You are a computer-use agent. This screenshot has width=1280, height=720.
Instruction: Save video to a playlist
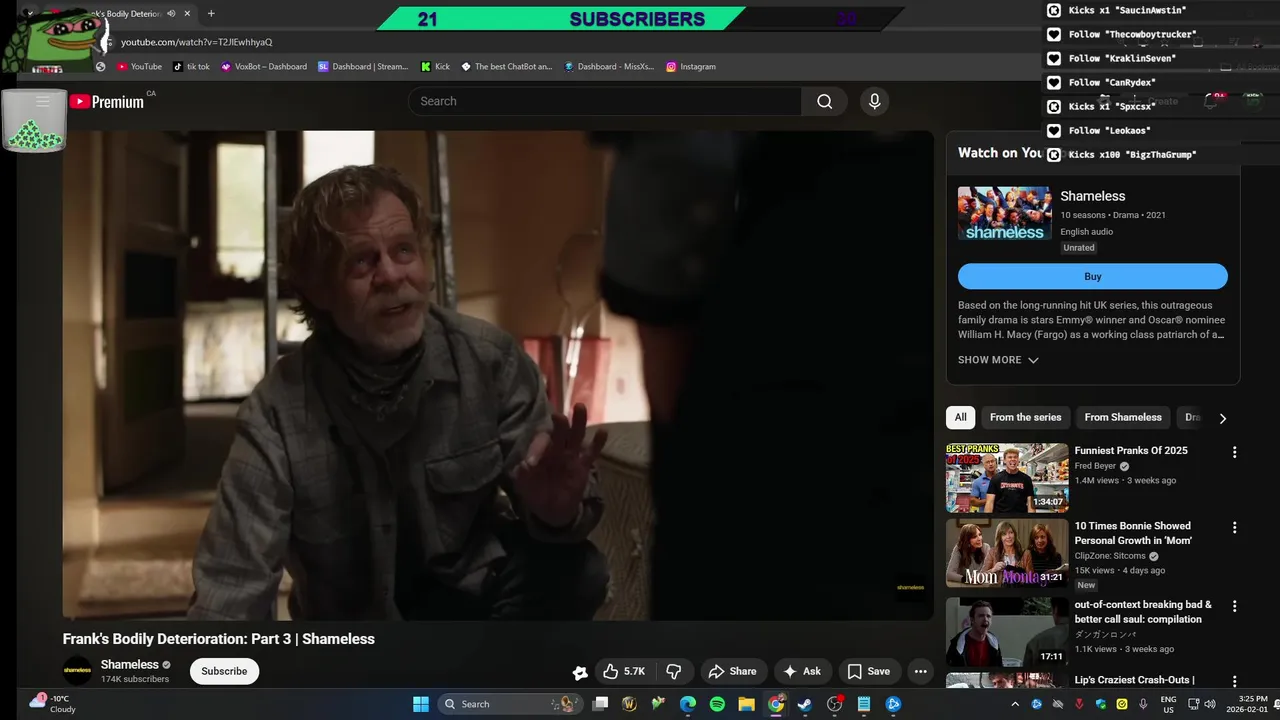pyautogui.click(x=868, y=672)
